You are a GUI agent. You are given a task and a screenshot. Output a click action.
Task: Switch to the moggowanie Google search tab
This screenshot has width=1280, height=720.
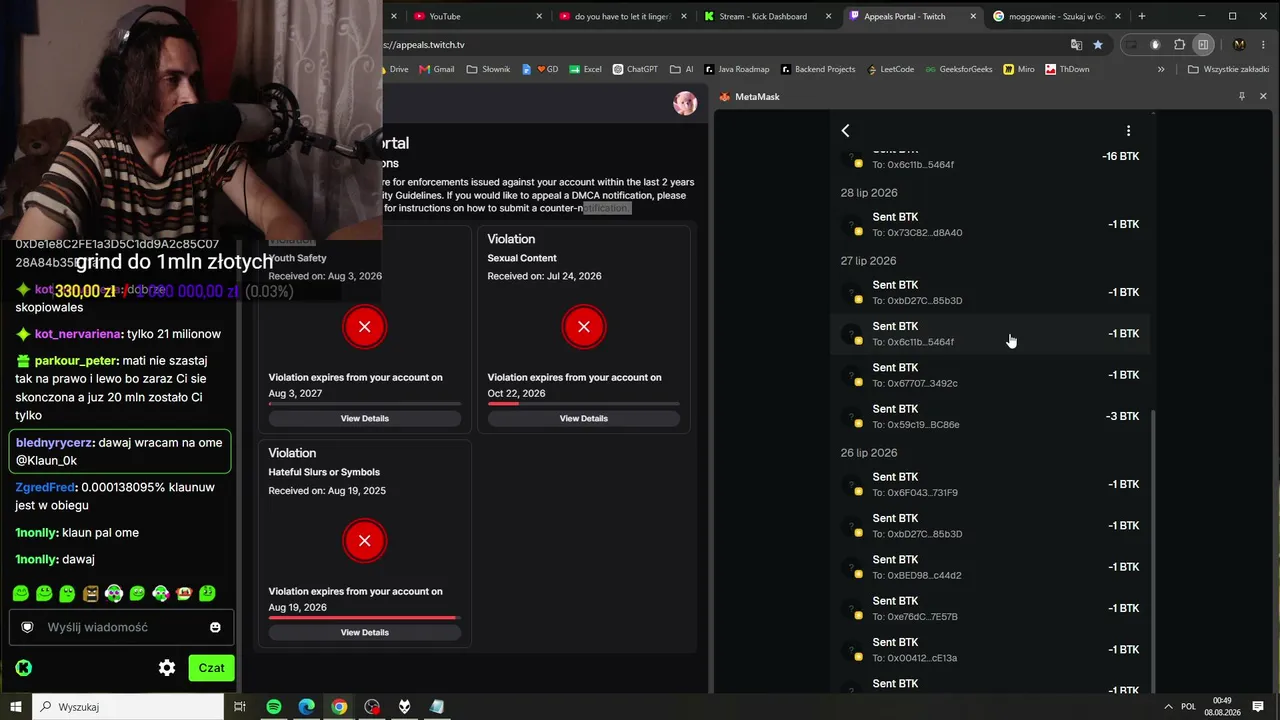(1056, 16)
